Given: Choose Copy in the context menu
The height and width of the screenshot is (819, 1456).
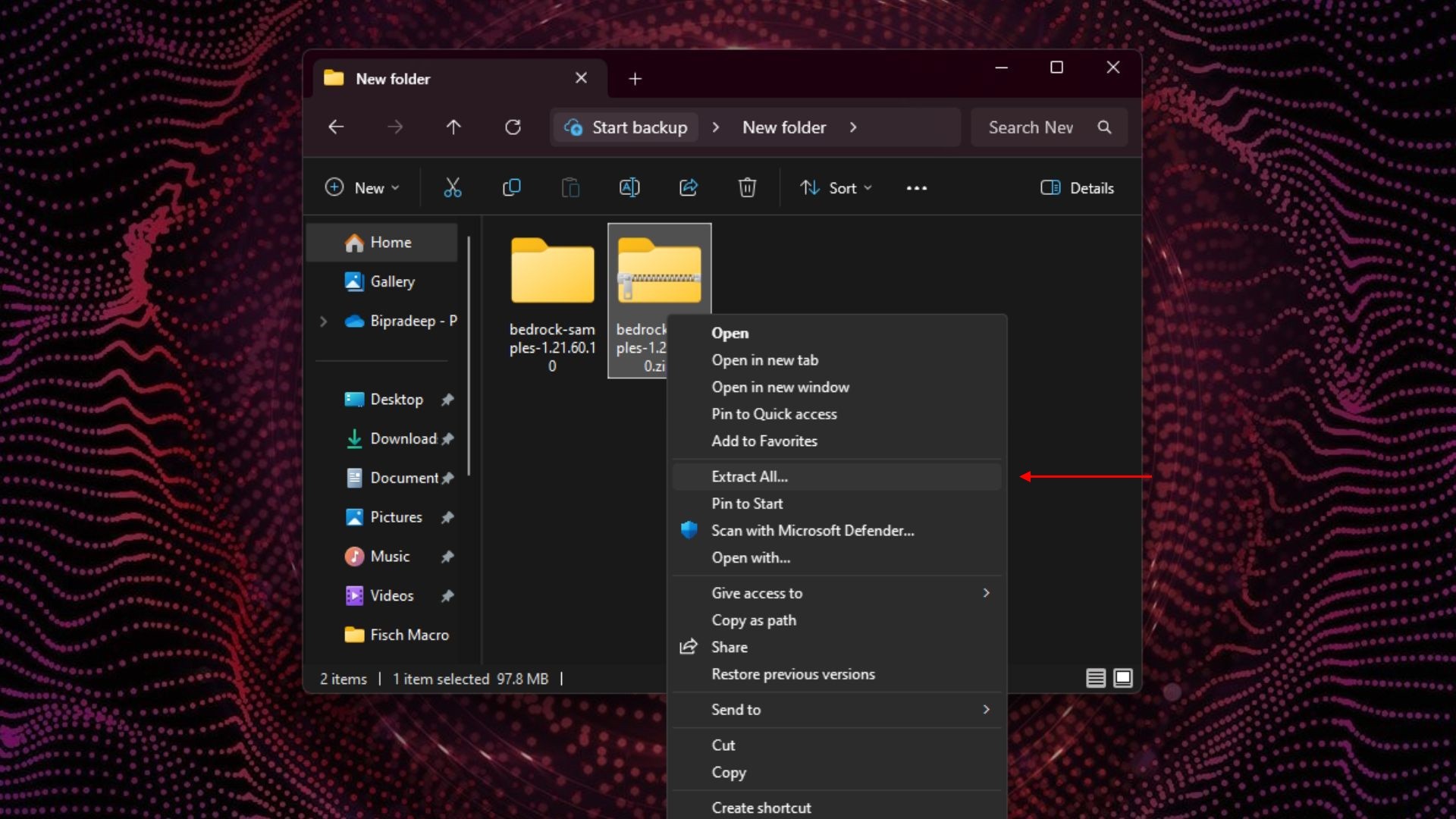Looking at the screenshot, I should (836, 772).
